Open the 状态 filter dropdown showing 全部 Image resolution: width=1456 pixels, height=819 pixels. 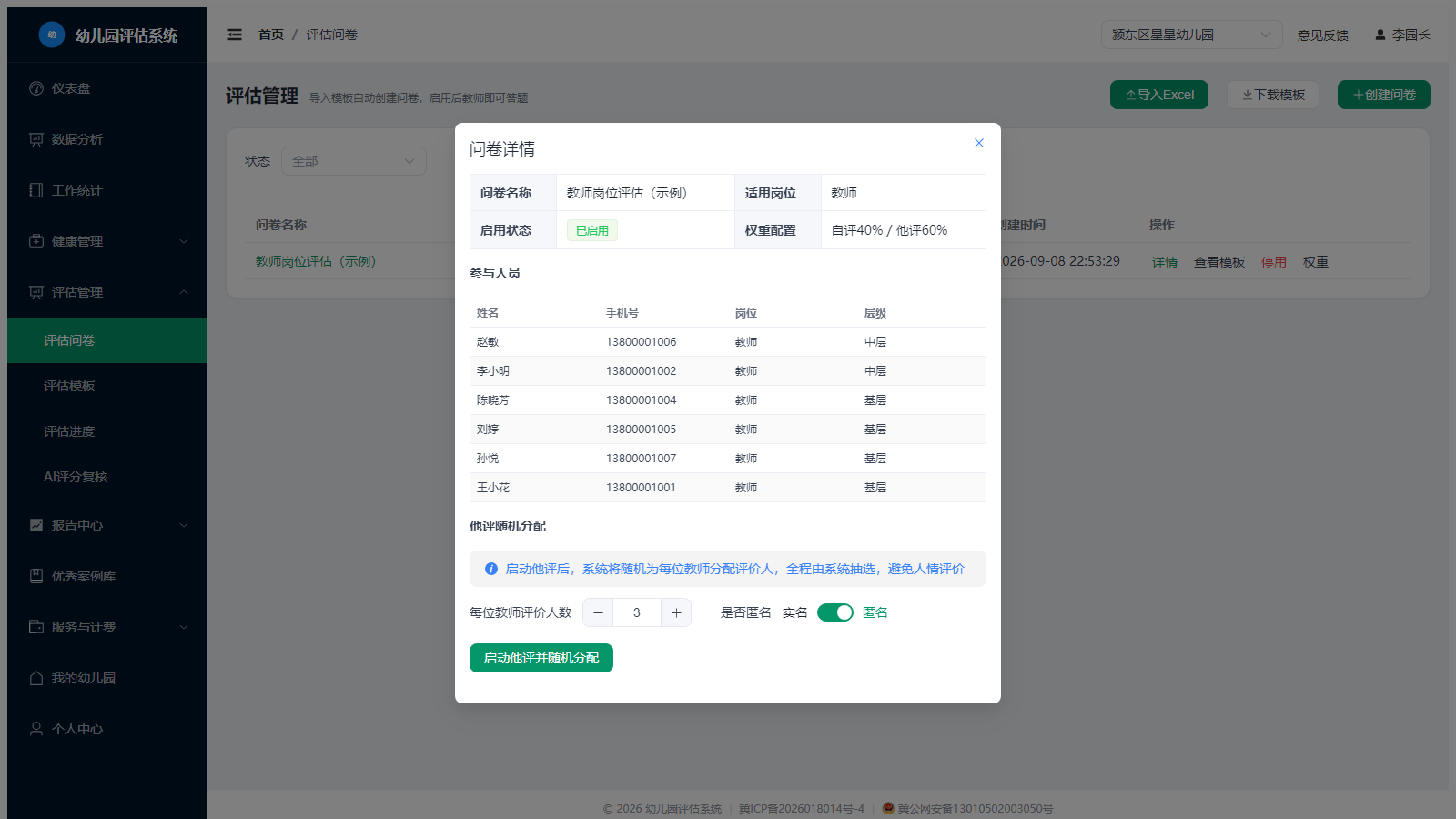coord(354,161)
